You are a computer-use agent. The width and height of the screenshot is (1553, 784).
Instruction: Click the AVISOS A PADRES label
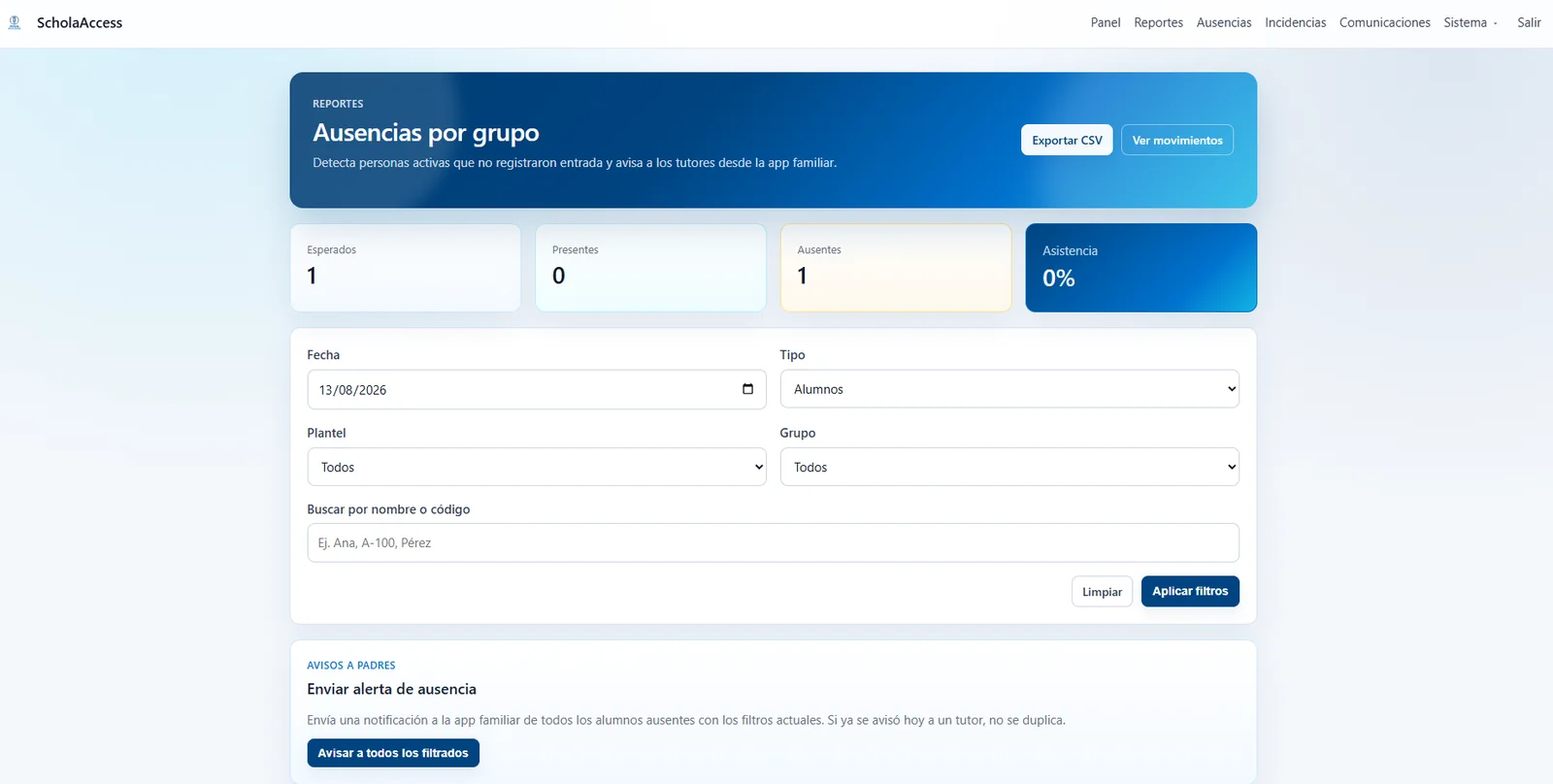(351, 666)
